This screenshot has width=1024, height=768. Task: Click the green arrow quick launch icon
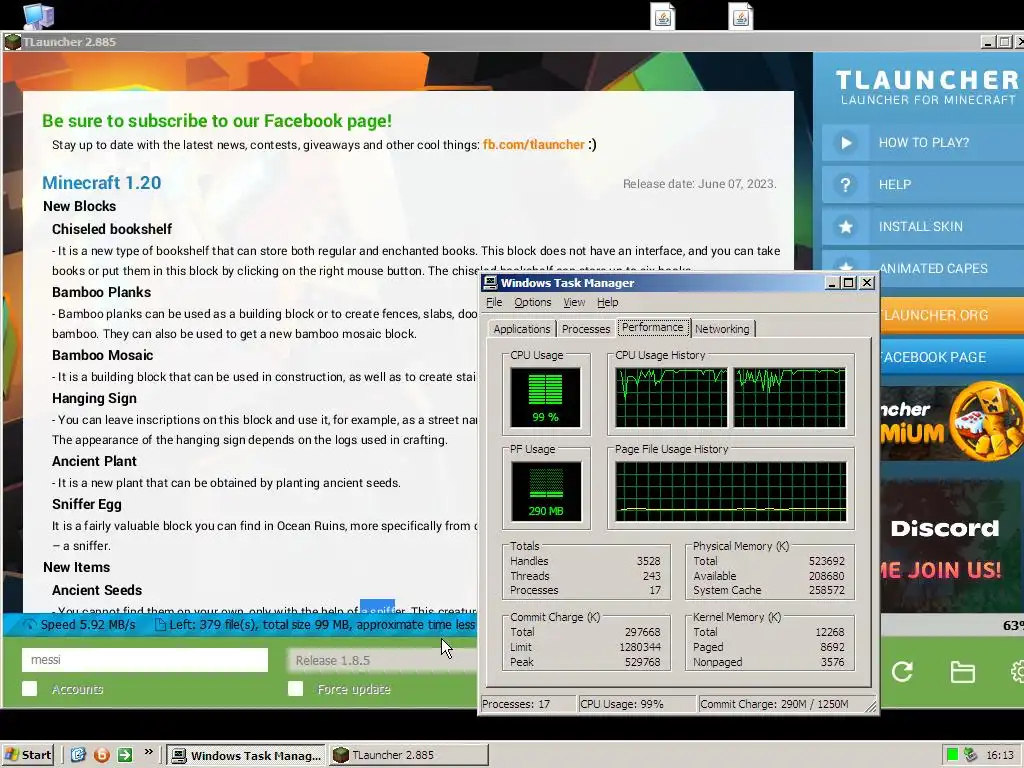(125, 755)
